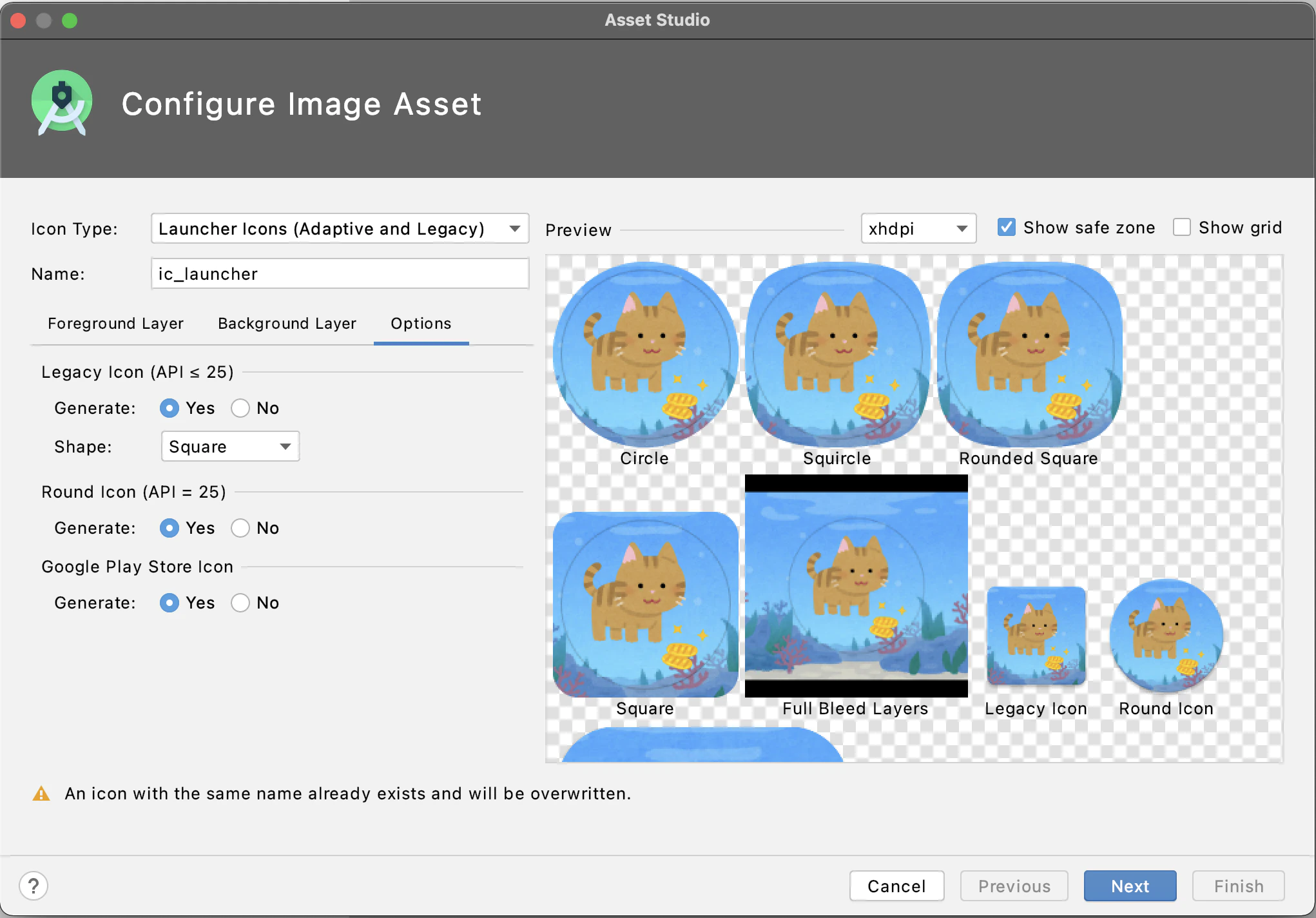Click the Asset Studio window title
The image size is (1316, 918).
657,20
